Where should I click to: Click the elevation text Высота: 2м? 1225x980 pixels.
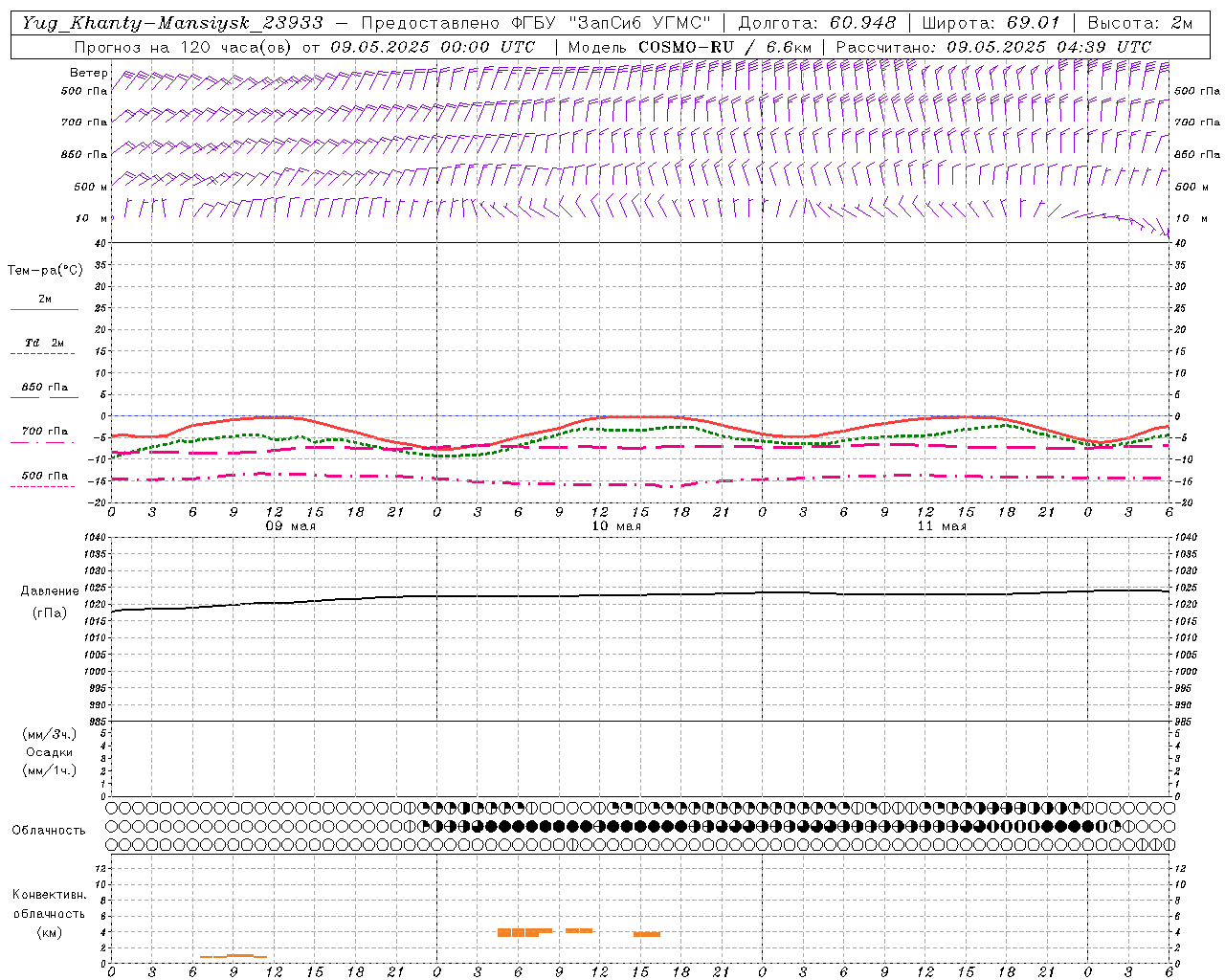(x=1140, y=23)
